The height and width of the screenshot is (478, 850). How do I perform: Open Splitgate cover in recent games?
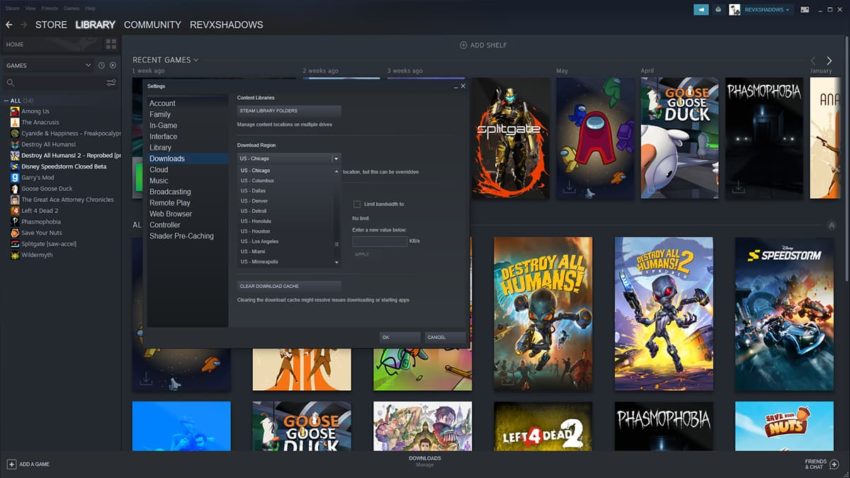[x=511, y=138]
